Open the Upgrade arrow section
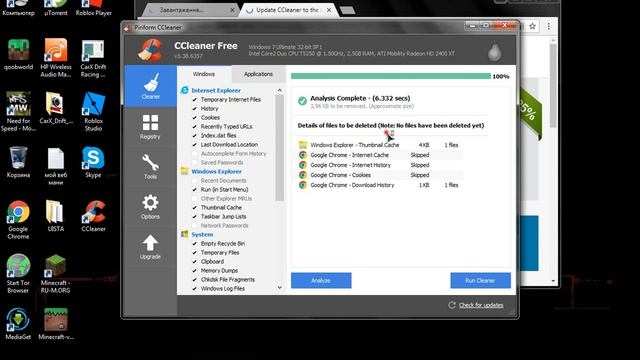The height and width of the screenshot is (360, 640). click(150, 247)
